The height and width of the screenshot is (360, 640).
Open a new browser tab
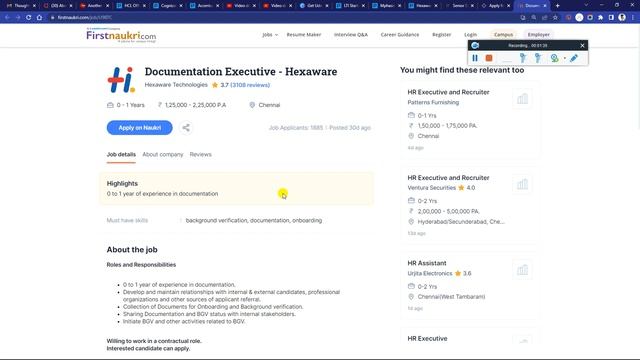click(x=558, y=6)
